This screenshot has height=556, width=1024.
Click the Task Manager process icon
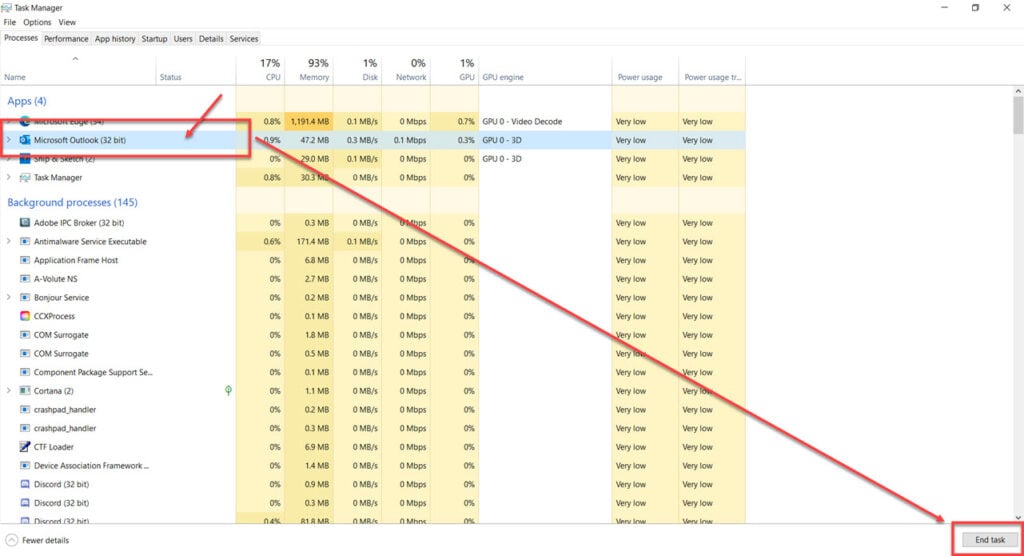tap(25, 178)
